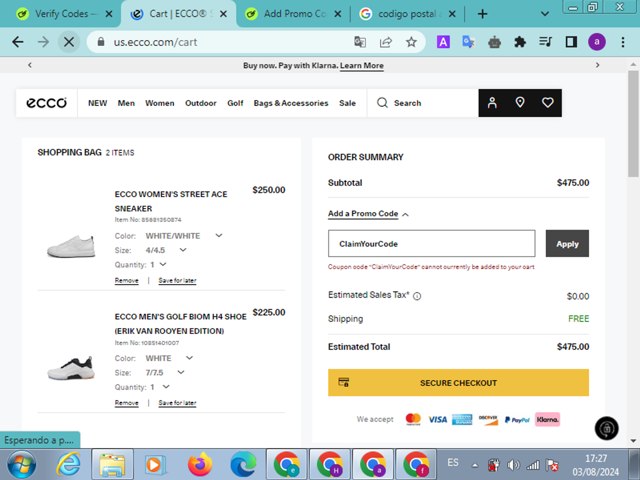This screenshot has width=640, height=480.
Task: Click the site security padlock icon
Action: click(101, 42)
